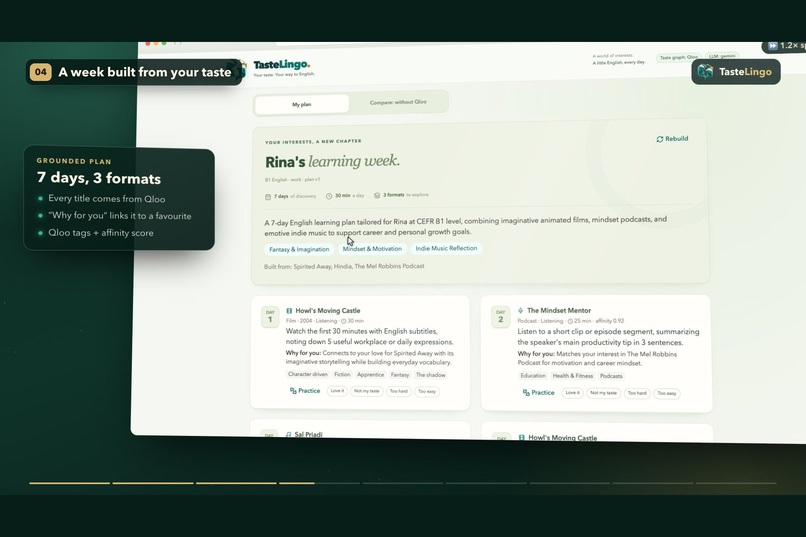
Task: Click the Built from: Spirited Away line
Action: point(344,267)
